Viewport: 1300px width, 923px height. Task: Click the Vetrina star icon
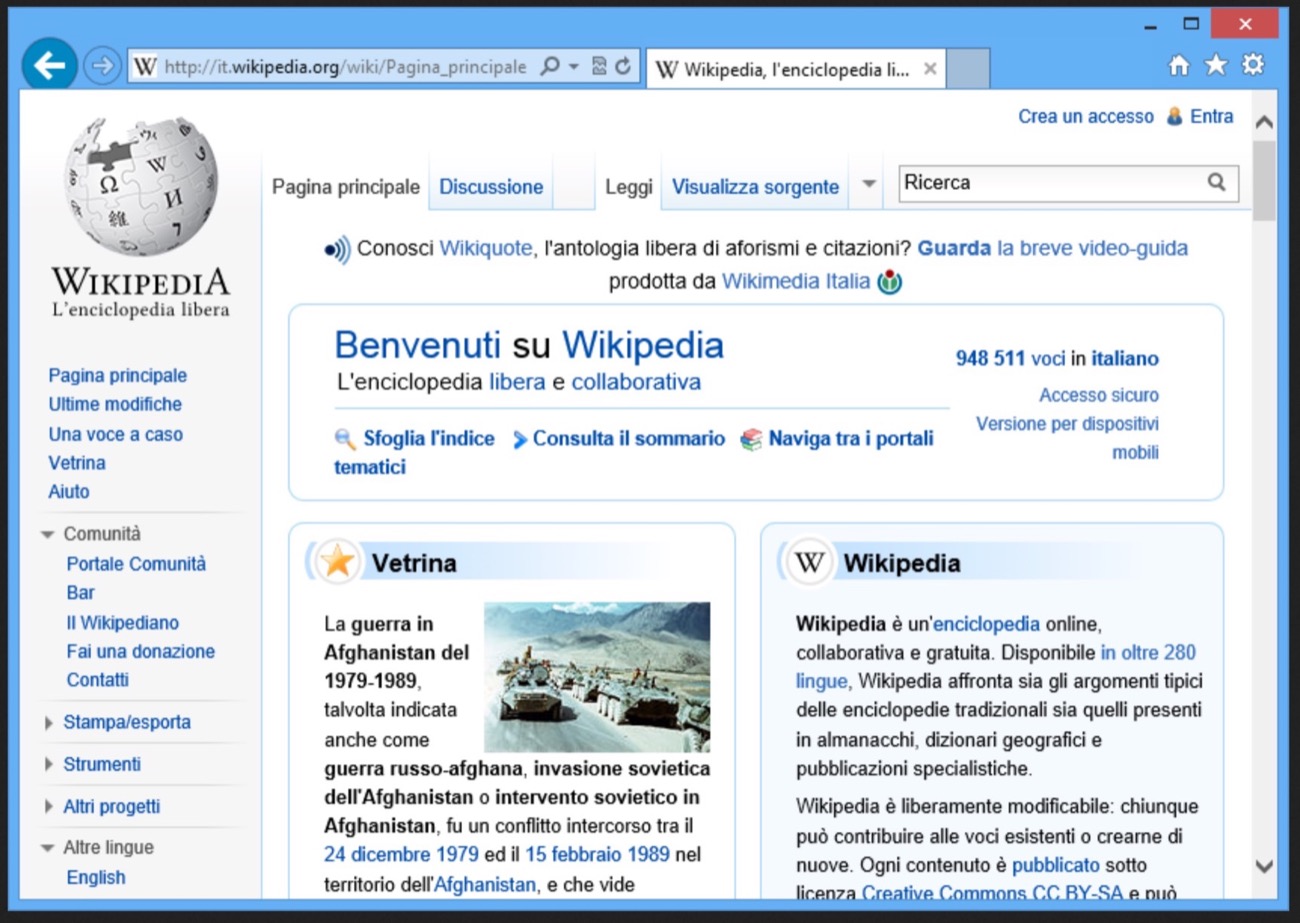(x=338, y=562)
